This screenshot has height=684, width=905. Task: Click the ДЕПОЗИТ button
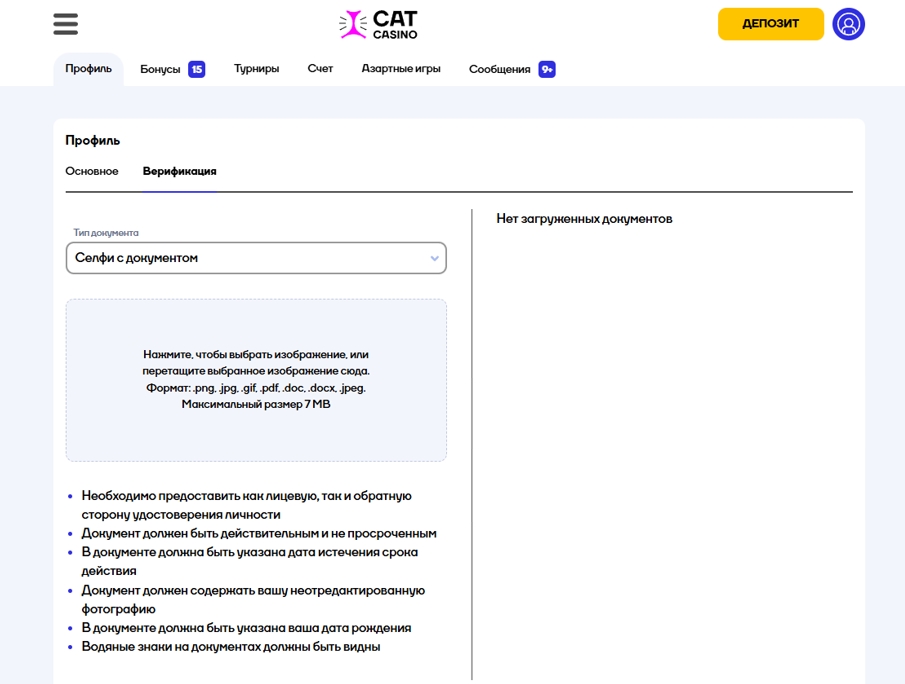click(x=771, y=24)
